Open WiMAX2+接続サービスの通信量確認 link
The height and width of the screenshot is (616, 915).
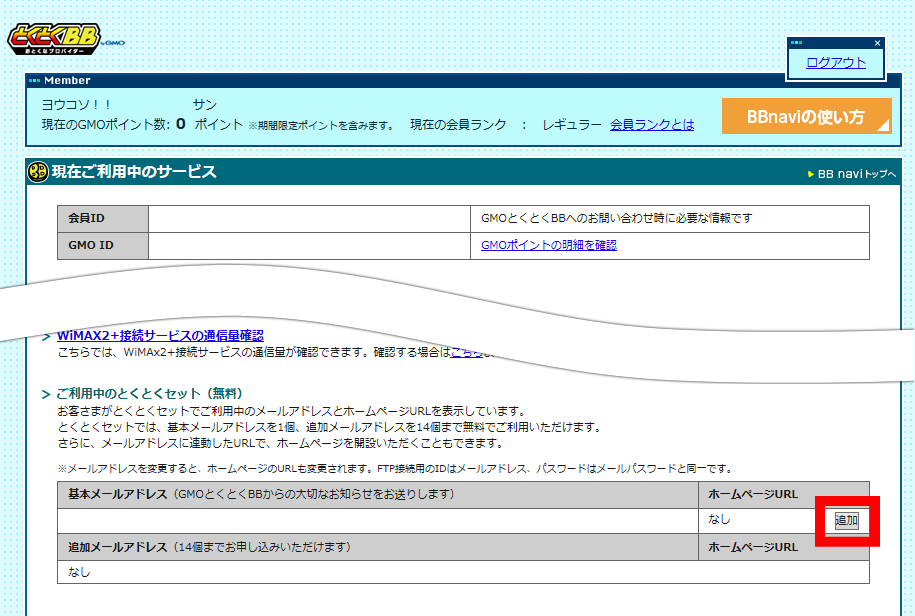click(160, 335)
